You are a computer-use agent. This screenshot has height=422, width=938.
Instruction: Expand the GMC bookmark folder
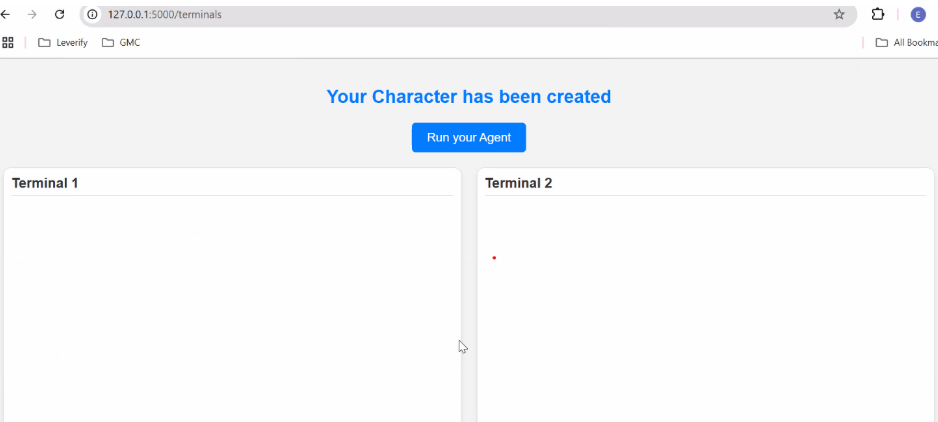point(121,43)
